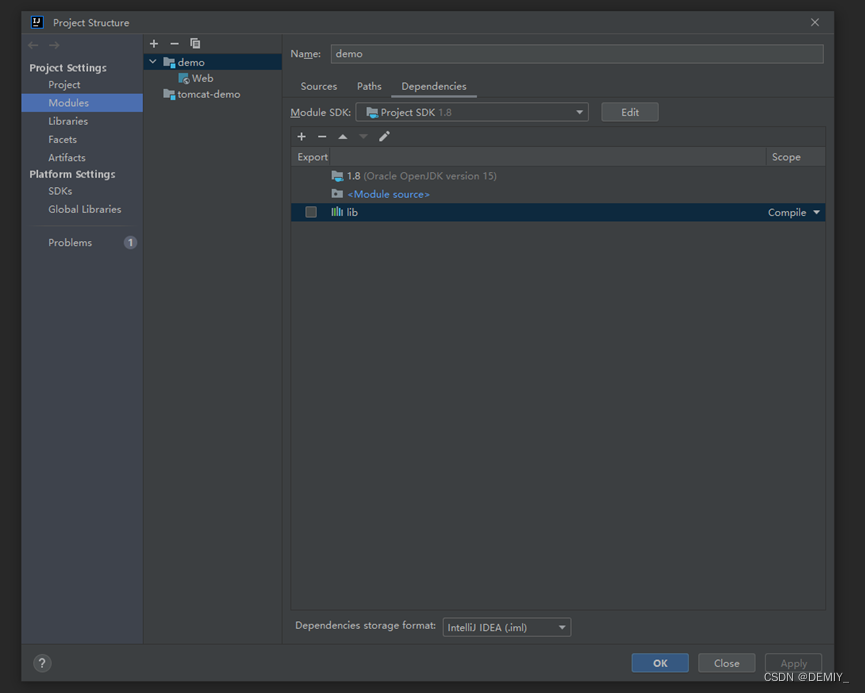The image size is (865, 693).
Task: Click the lib library icon
Action: 337,212
